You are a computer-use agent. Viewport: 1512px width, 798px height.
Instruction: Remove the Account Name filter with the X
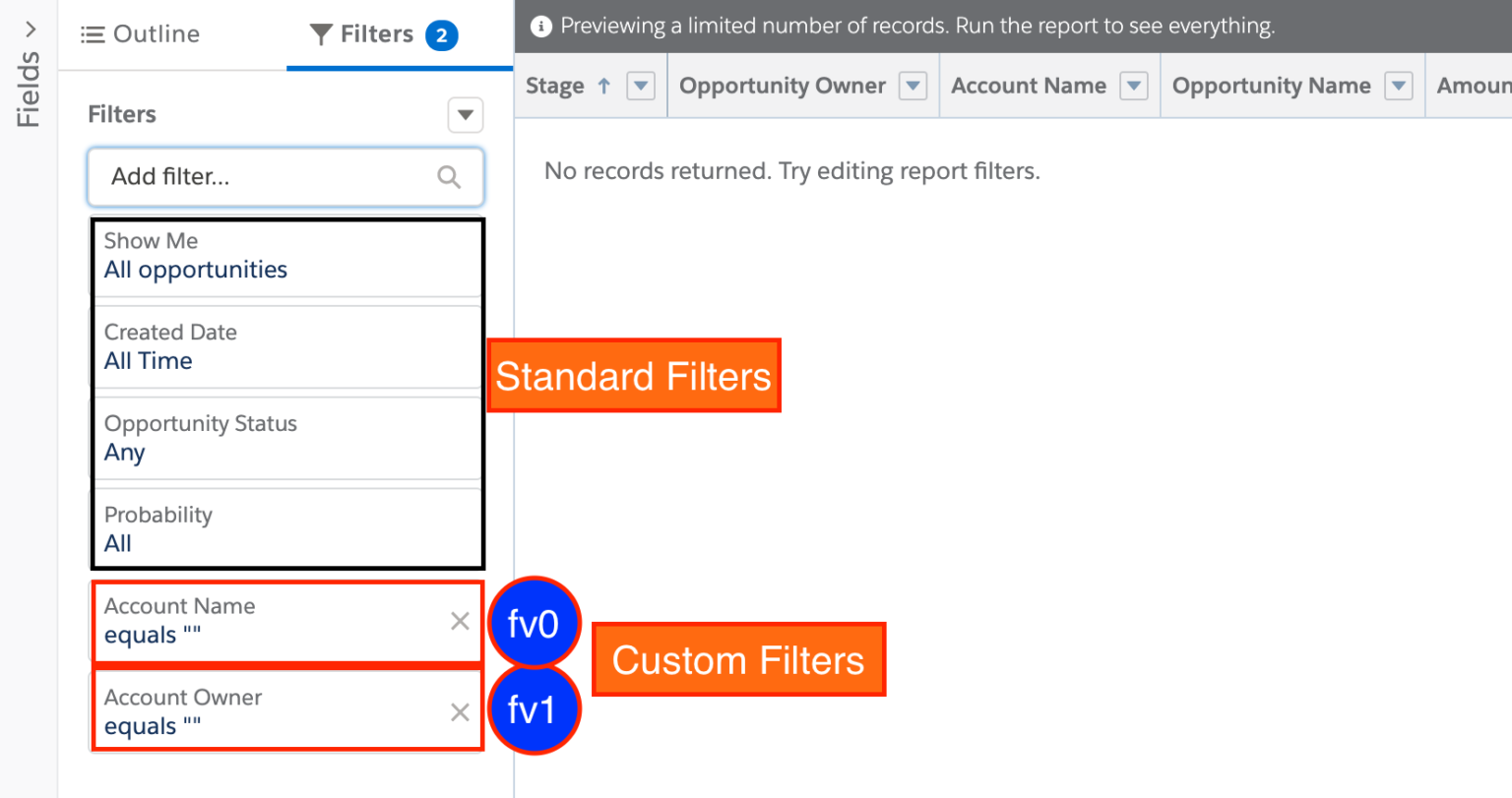459,621
